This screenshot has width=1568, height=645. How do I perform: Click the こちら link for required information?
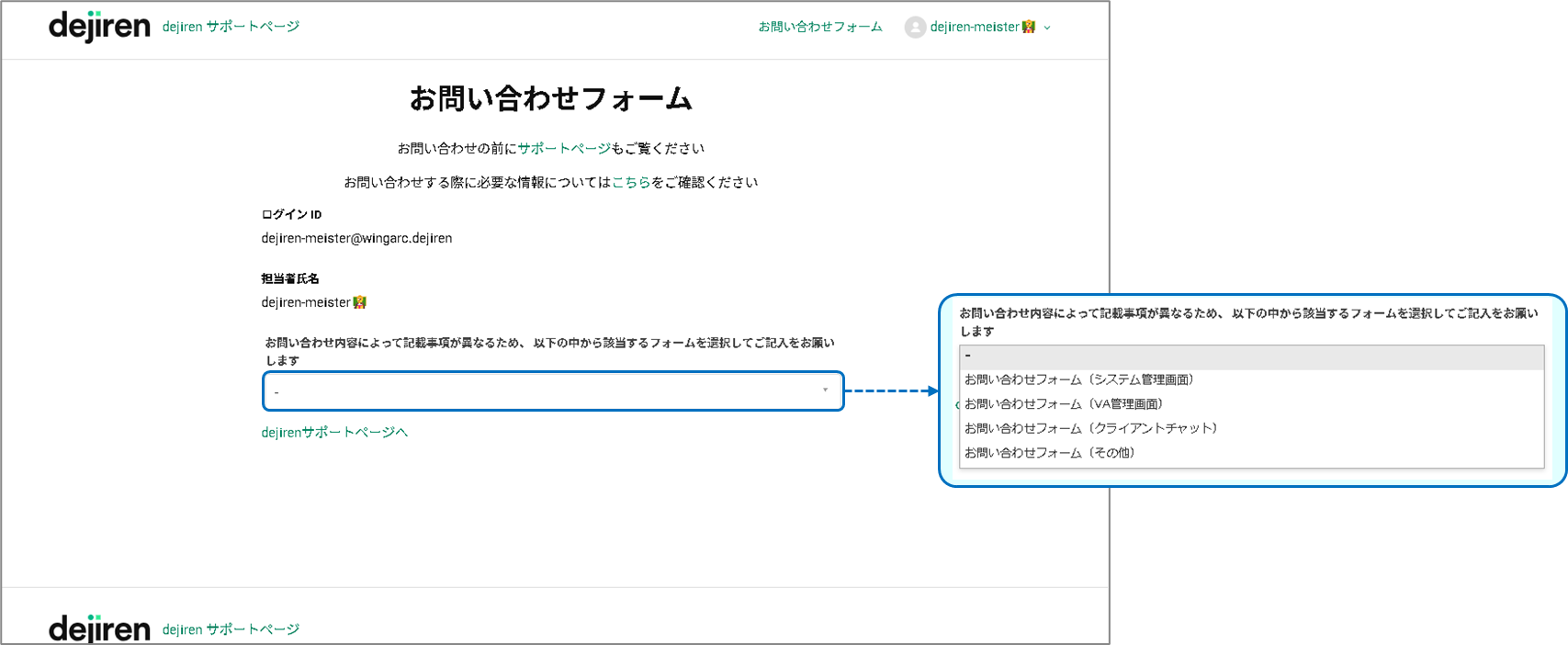[x=631, y=182]
